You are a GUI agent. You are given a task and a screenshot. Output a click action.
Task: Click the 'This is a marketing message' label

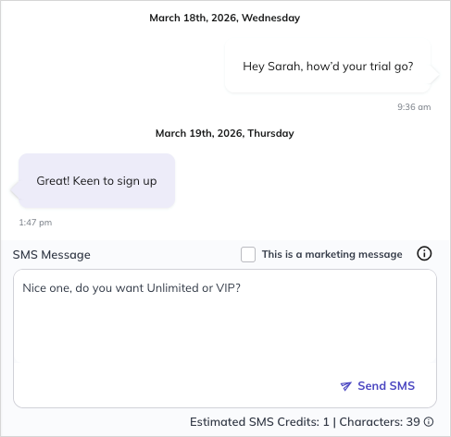332,254
